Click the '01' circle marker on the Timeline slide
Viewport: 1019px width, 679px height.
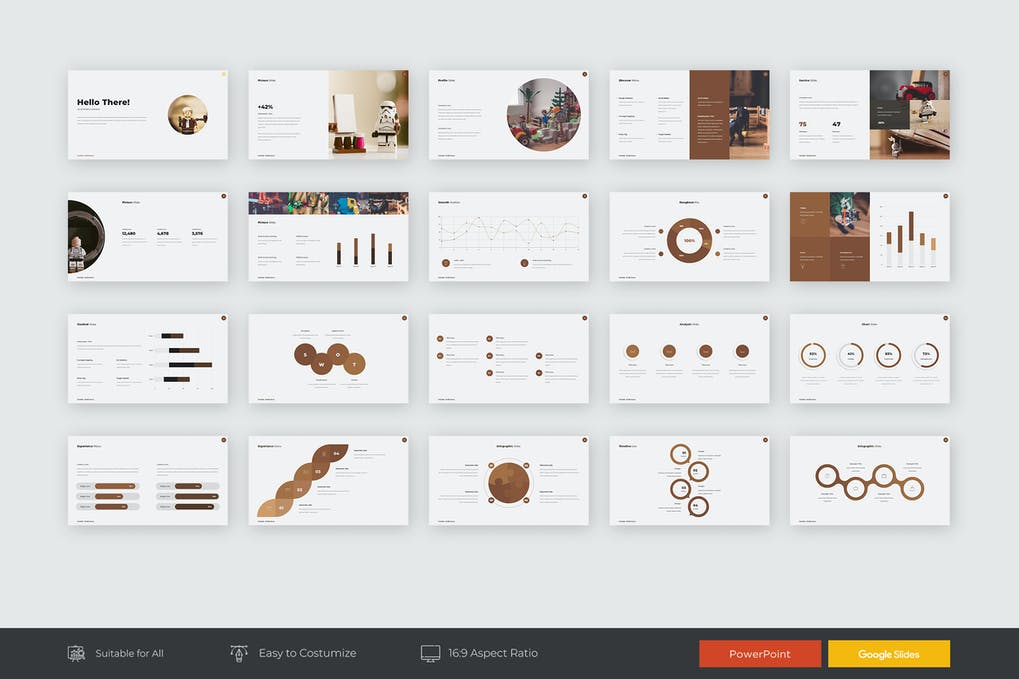[x=682, y=454]
